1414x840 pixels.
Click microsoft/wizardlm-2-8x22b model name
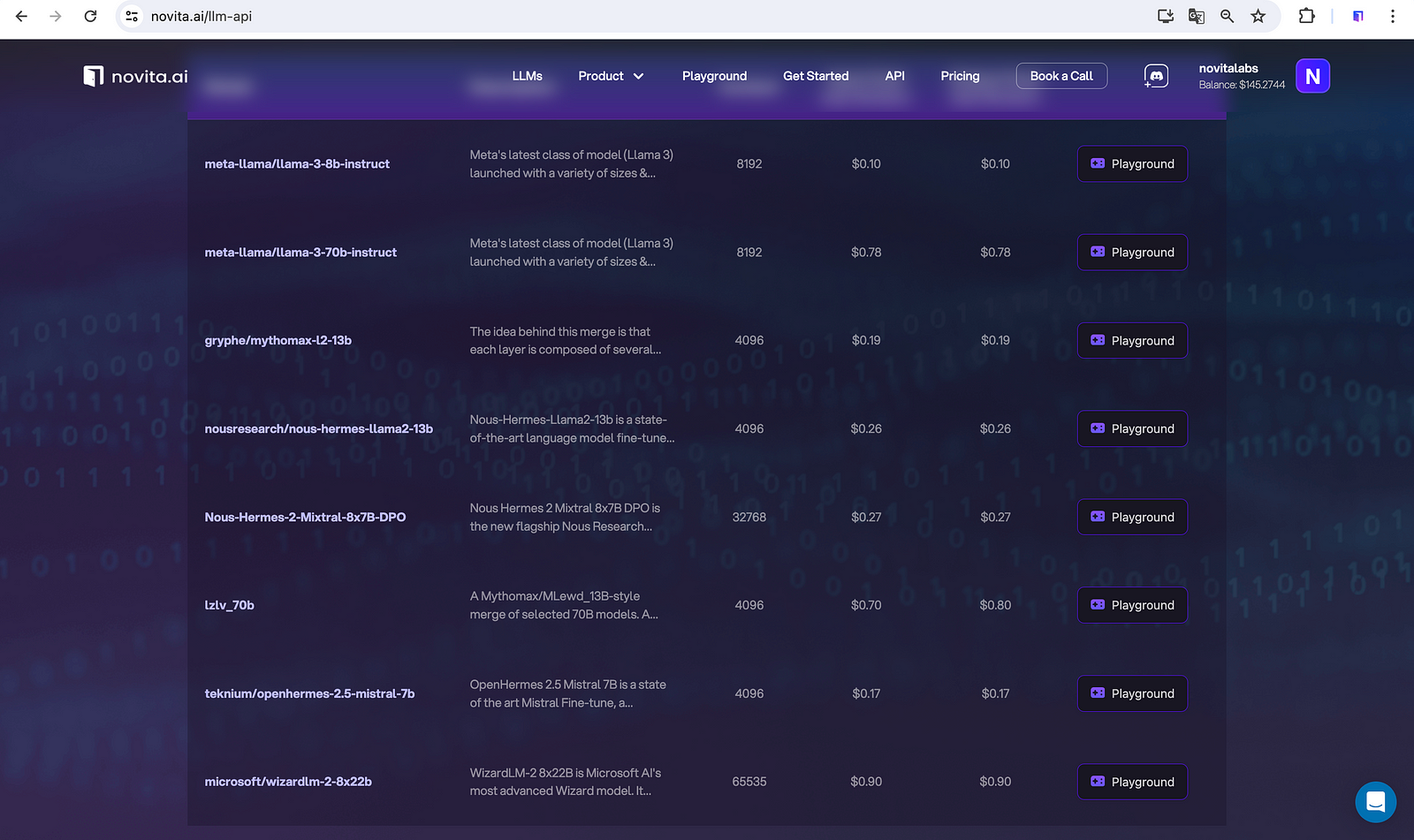[x=288, y=782]
